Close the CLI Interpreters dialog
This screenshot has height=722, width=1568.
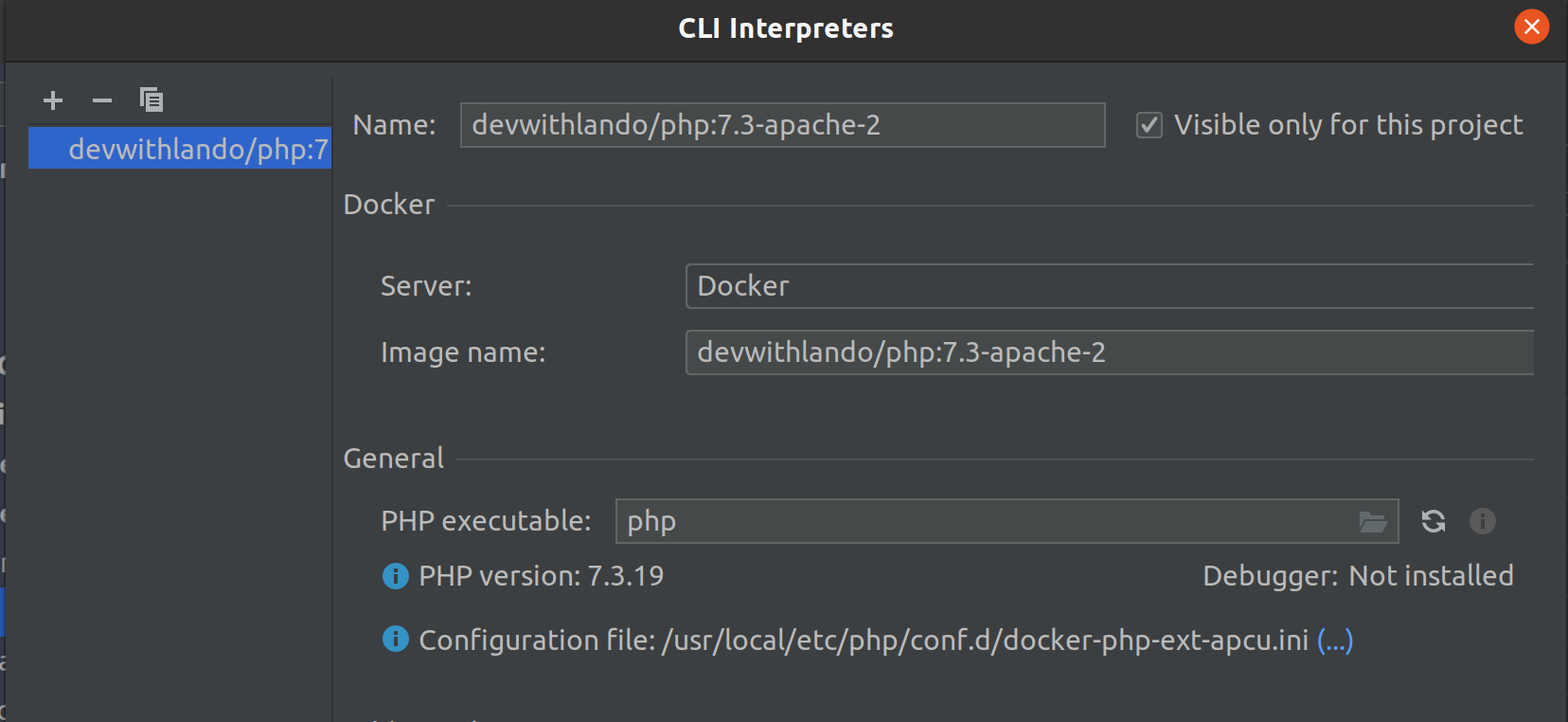point(1531,27)
